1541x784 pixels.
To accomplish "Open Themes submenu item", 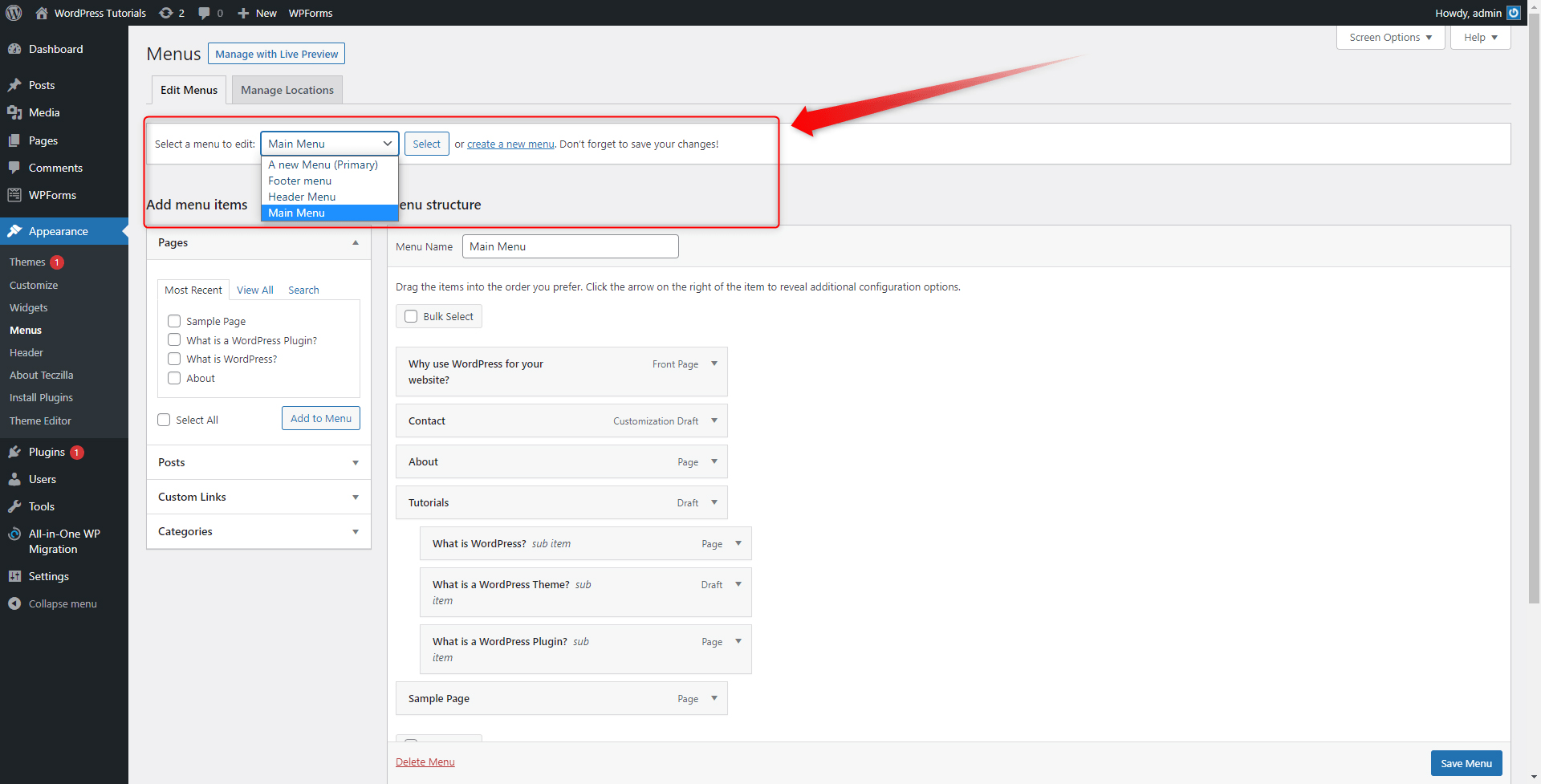I will [27, 262].
